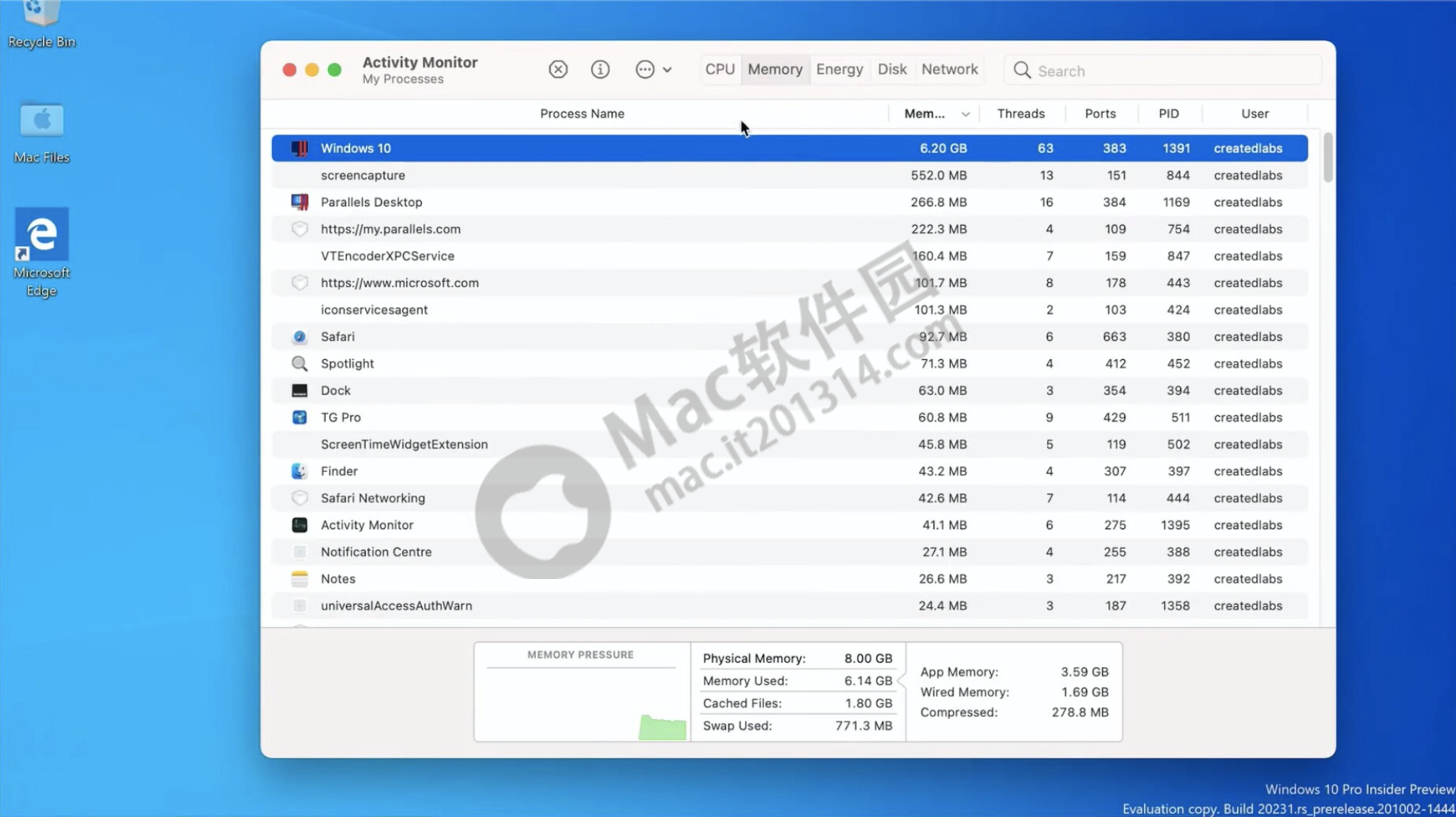Click the TG Pro 60.8 MB value
This screenshot has height=817, width=1456.
(942, 418)
